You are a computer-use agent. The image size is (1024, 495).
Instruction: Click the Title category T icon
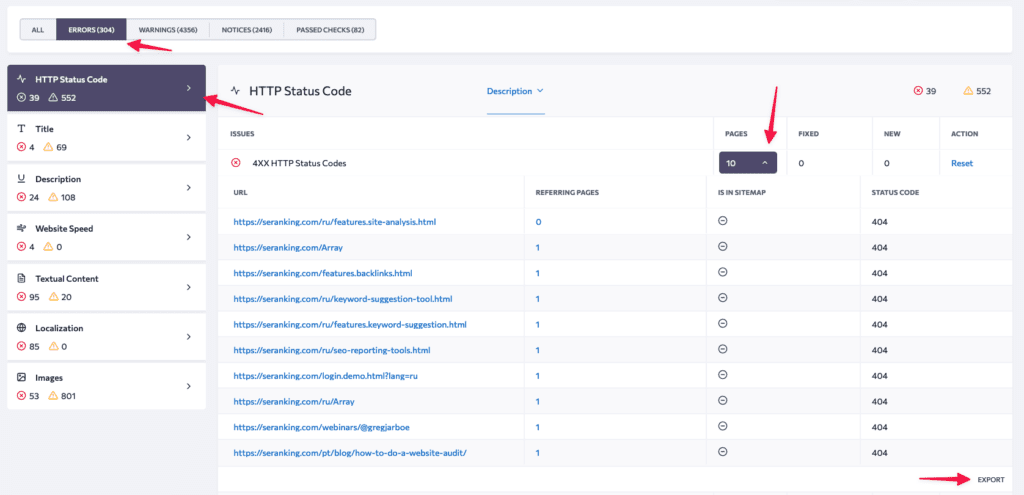pos(23,129)
